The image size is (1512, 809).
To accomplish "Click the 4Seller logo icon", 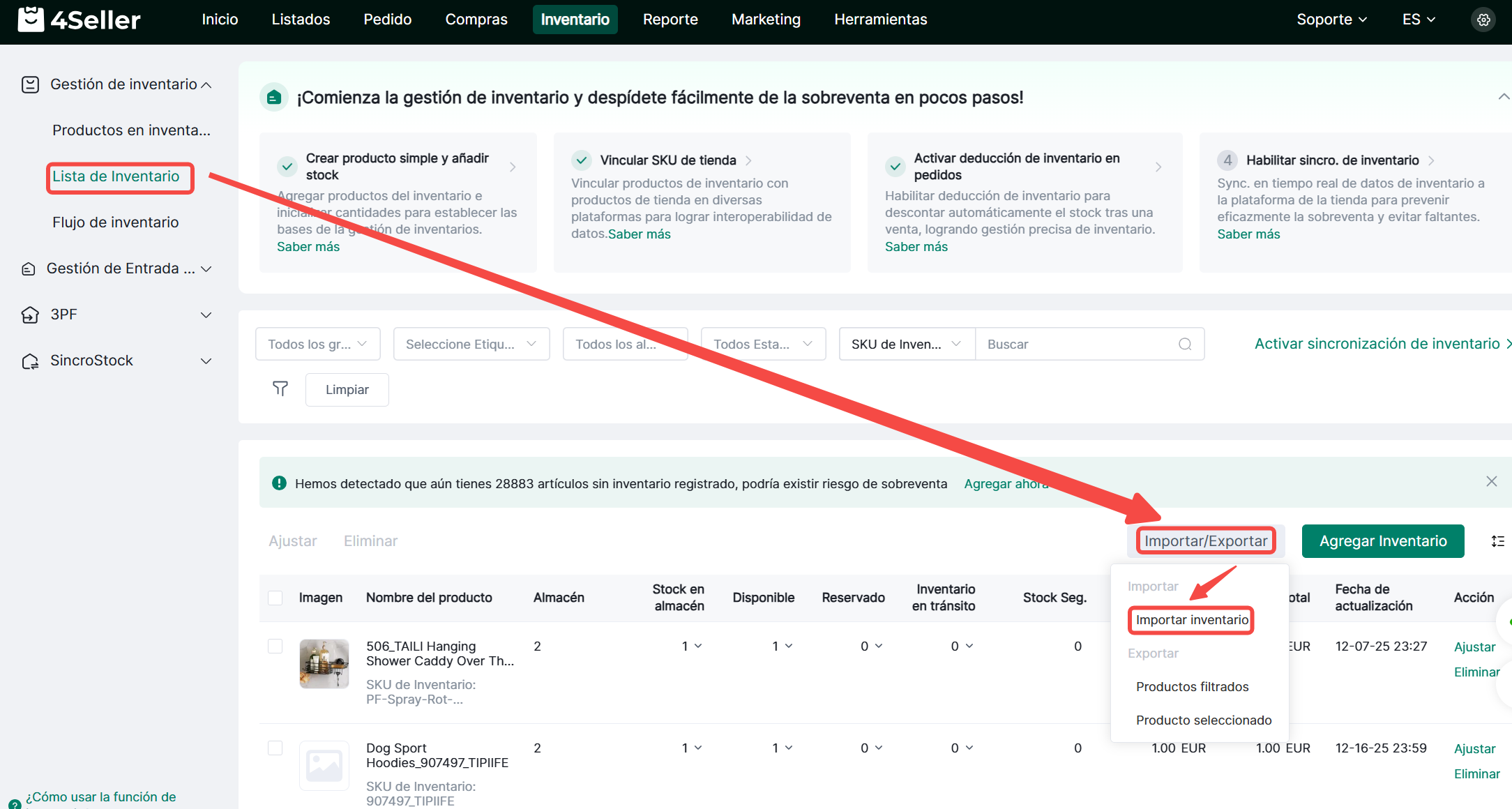I will click(31, 20).
